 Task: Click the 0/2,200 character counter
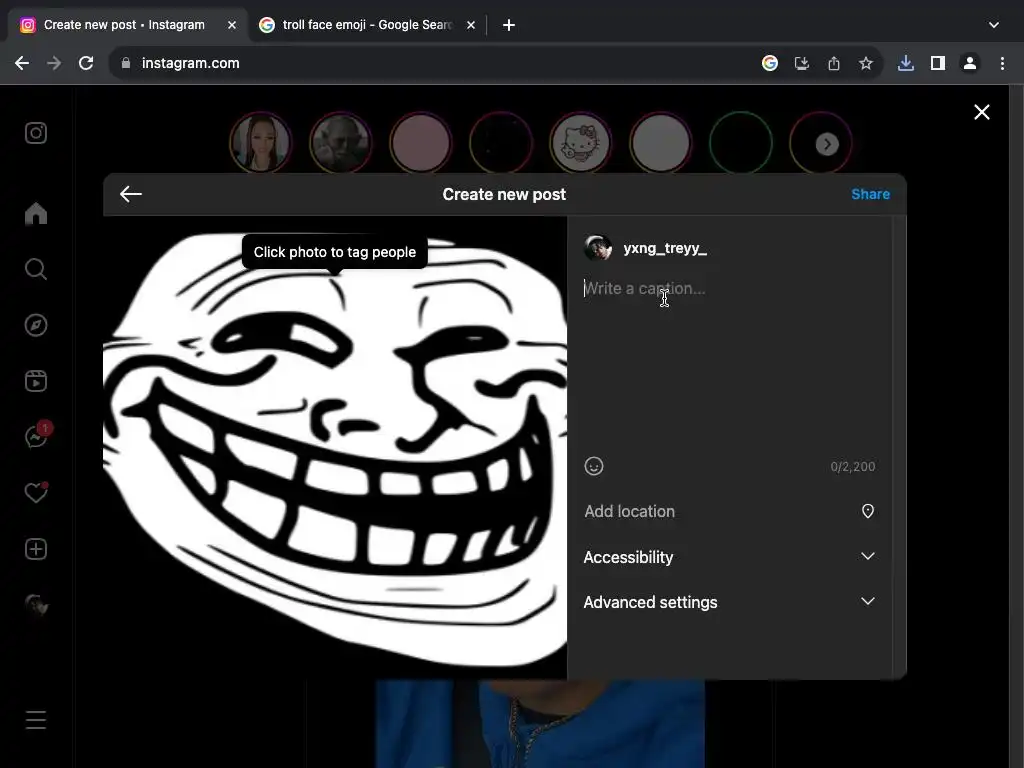coord(853,466)
